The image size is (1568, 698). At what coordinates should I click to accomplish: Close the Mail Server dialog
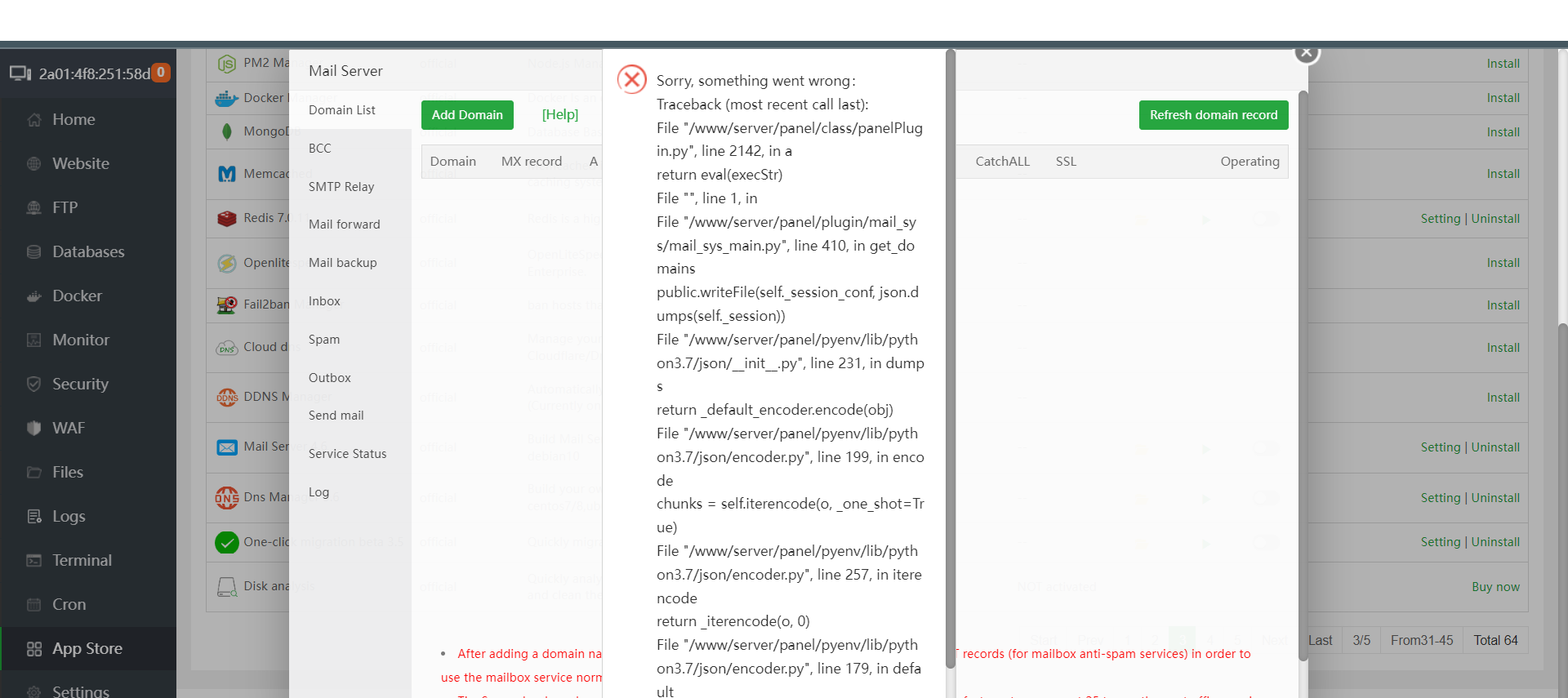pyautogui.click(x=1307, y=53)
